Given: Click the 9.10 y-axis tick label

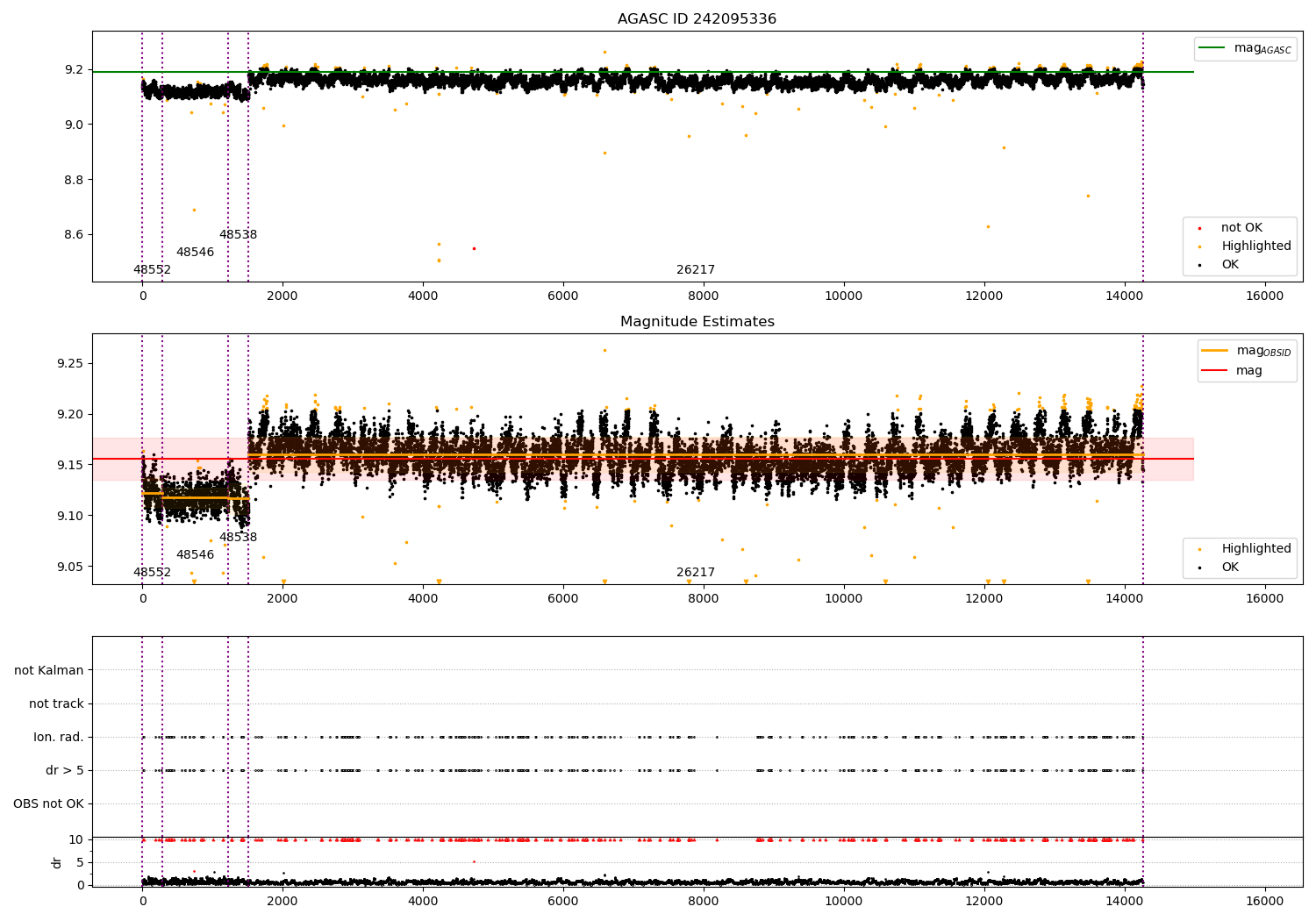Looking at the screenshot, I should [x=70, y=516].
